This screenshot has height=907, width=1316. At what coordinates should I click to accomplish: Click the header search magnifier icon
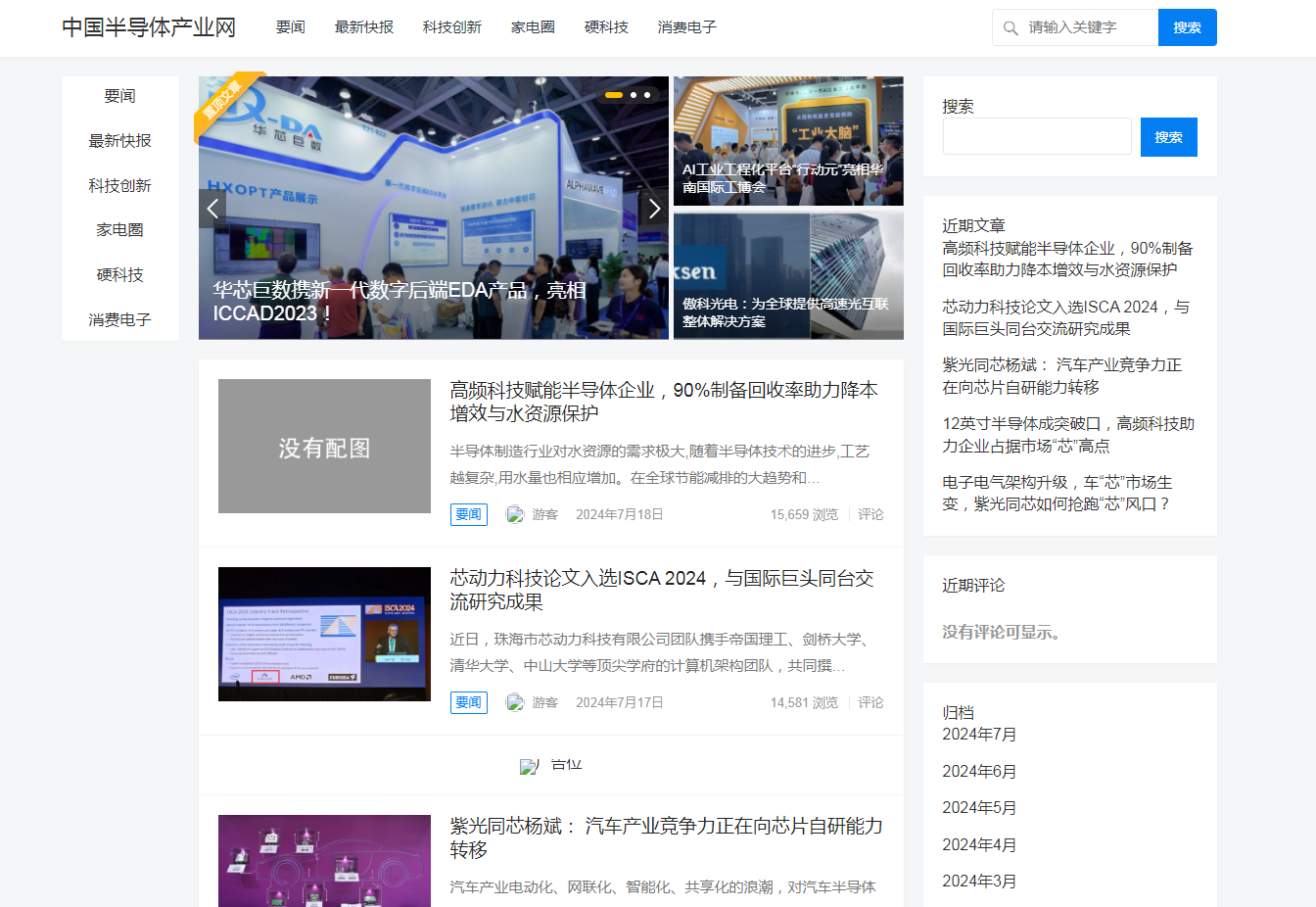point(1010,27)
